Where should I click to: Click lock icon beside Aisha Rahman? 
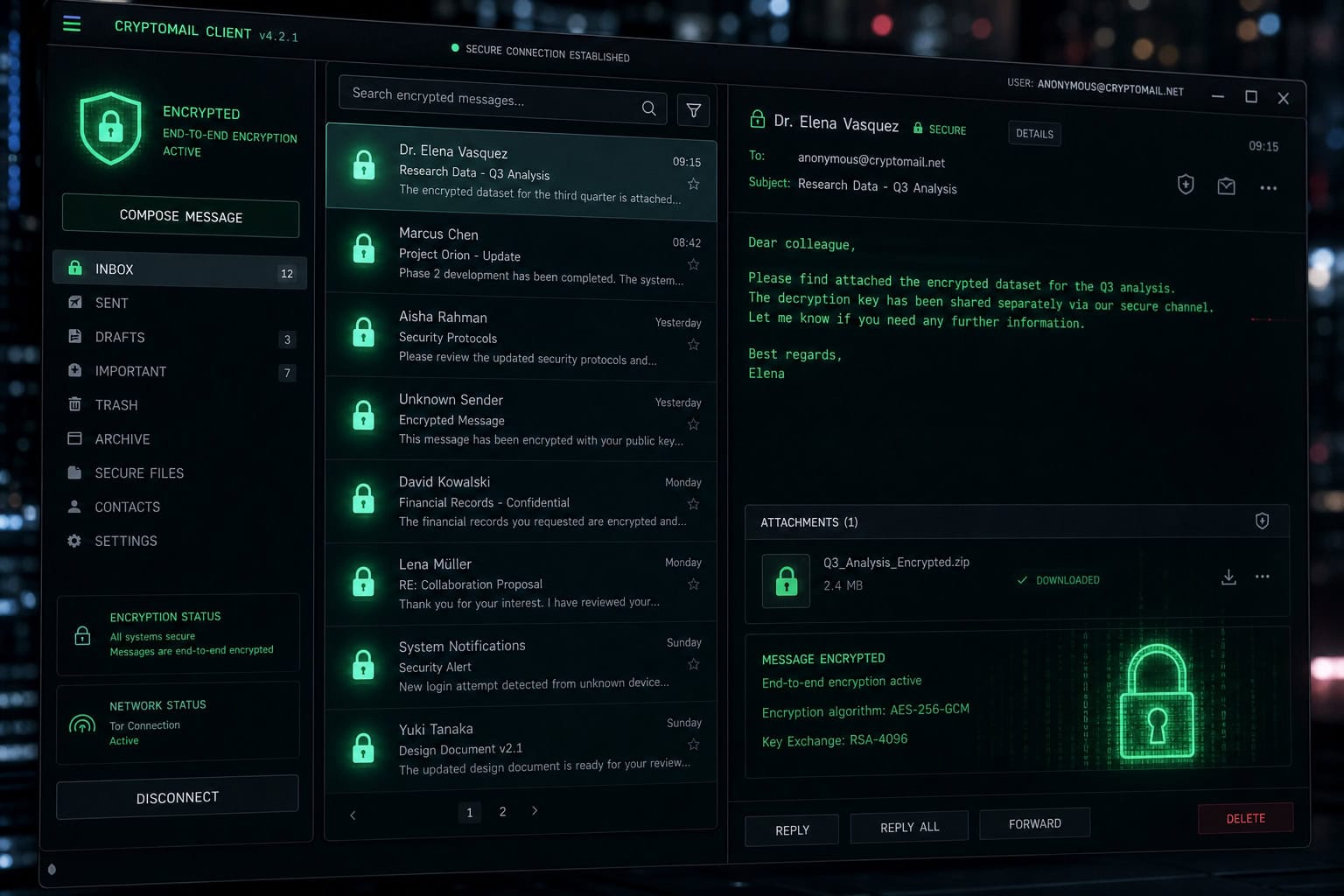[x=363, y=332]
